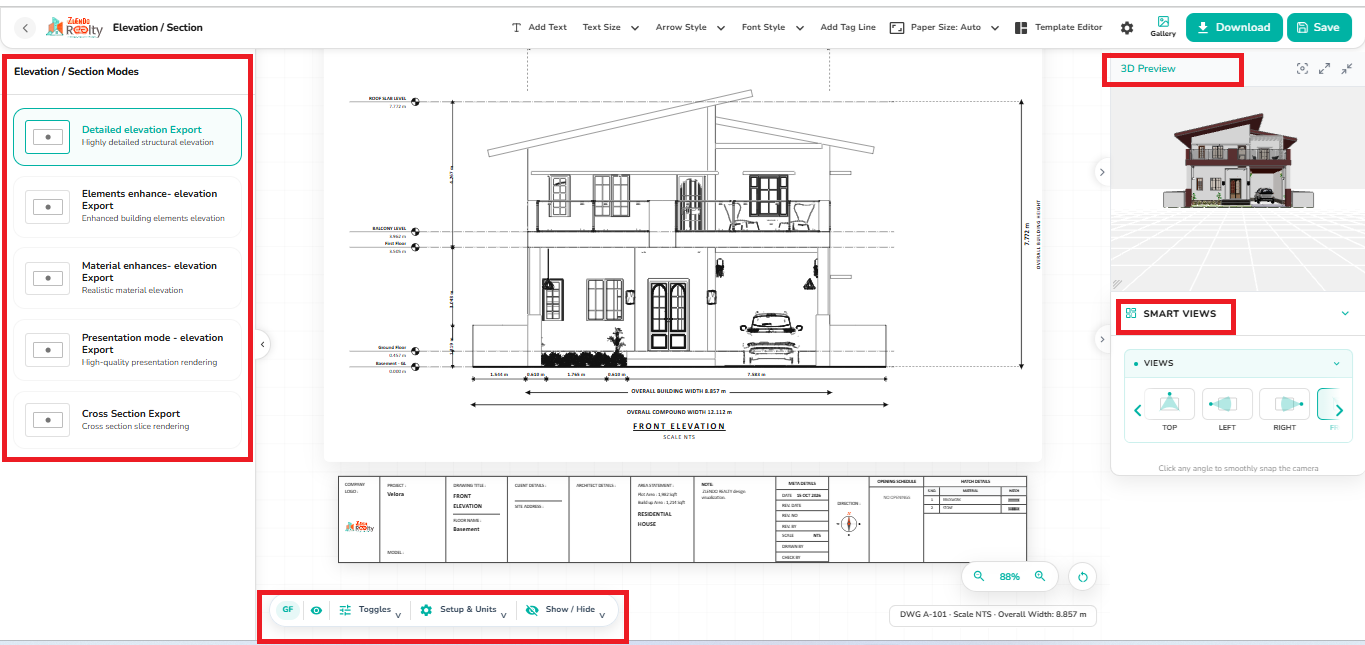Zoom in the drawing canvas
Viewport: 1365px width, 645px height.
[x=1040, y=576]
